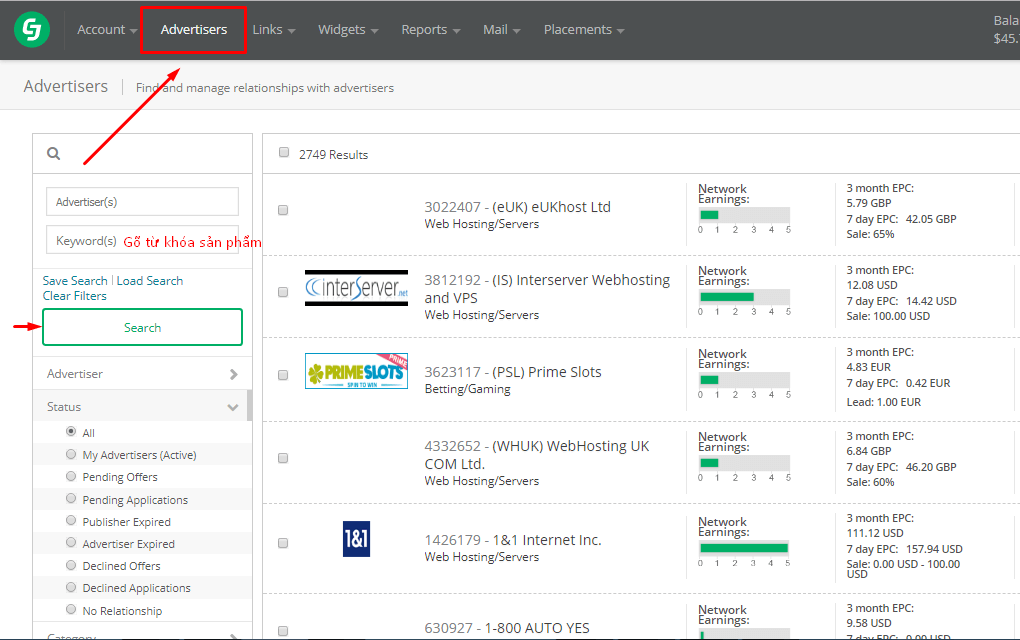The height and width of the screenshot is (640, 1020).
Task: Expand the Advertiser filter chevron
Action: 233,374
